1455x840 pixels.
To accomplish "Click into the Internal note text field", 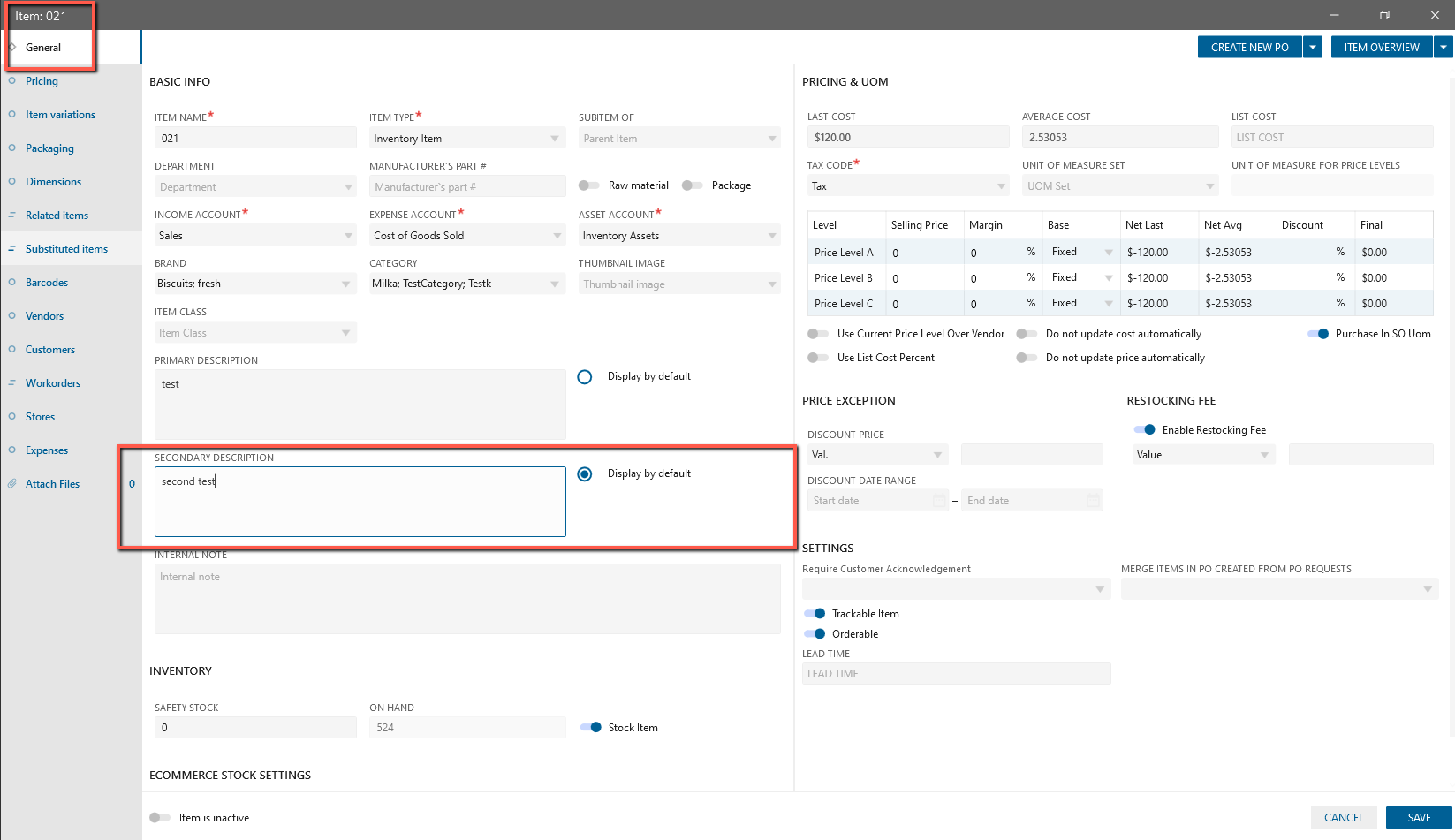I will pos(466,599).
